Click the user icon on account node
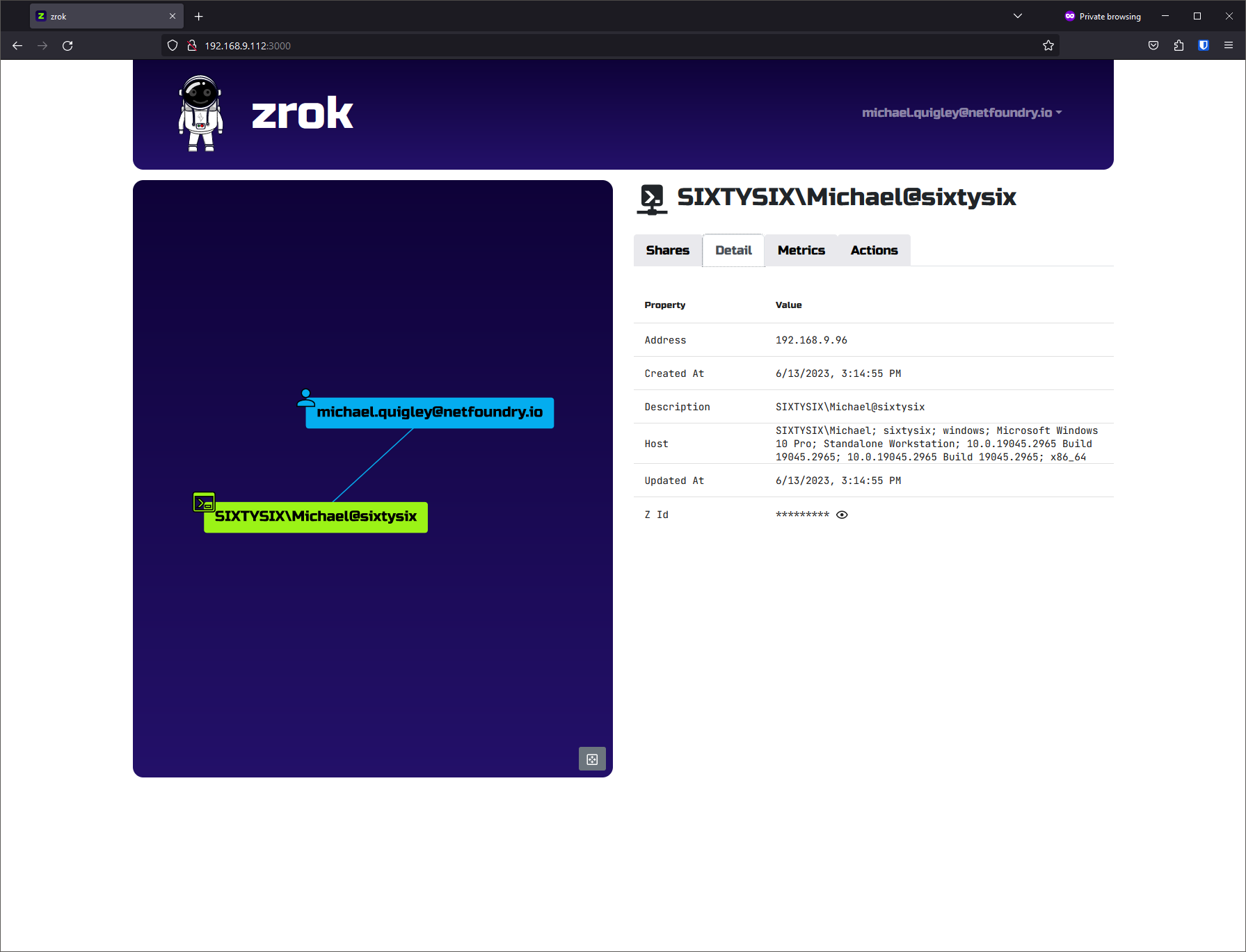Image resolution: width=1246 pixels, height=952 pixels. [x=305, y=398]
